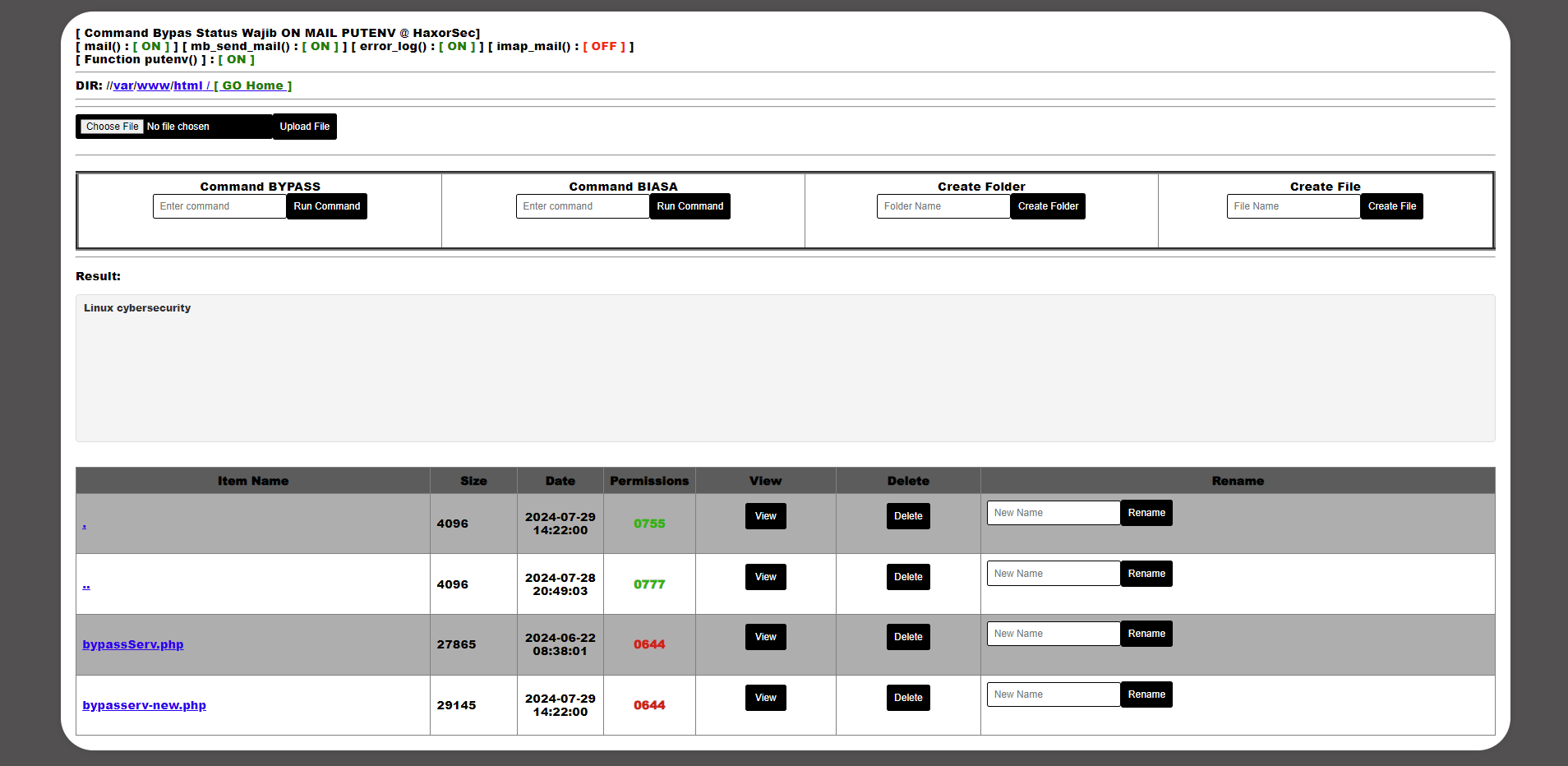This screenshot has width=1568, height=766.
Task: Focus New Name field for bypassServ.php
Action: click(x=1054, y=634)
